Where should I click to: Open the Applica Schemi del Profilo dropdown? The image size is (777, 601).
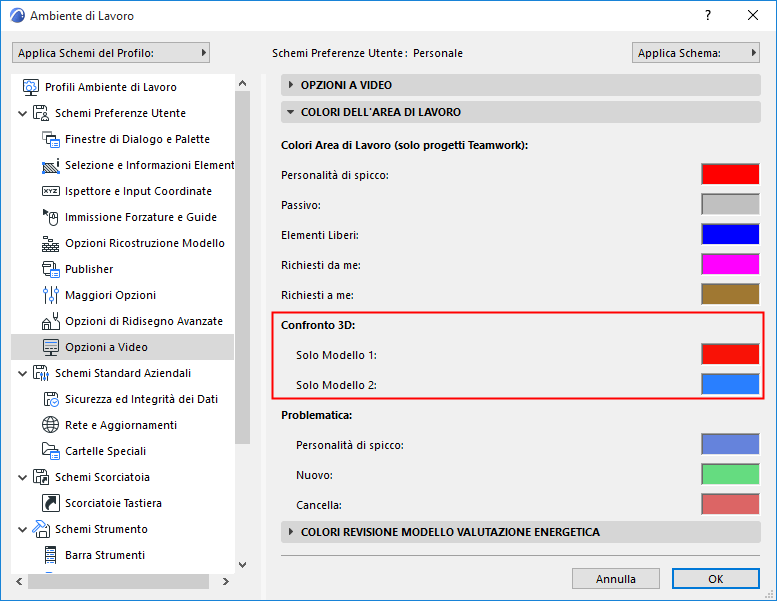pos(111,53)
